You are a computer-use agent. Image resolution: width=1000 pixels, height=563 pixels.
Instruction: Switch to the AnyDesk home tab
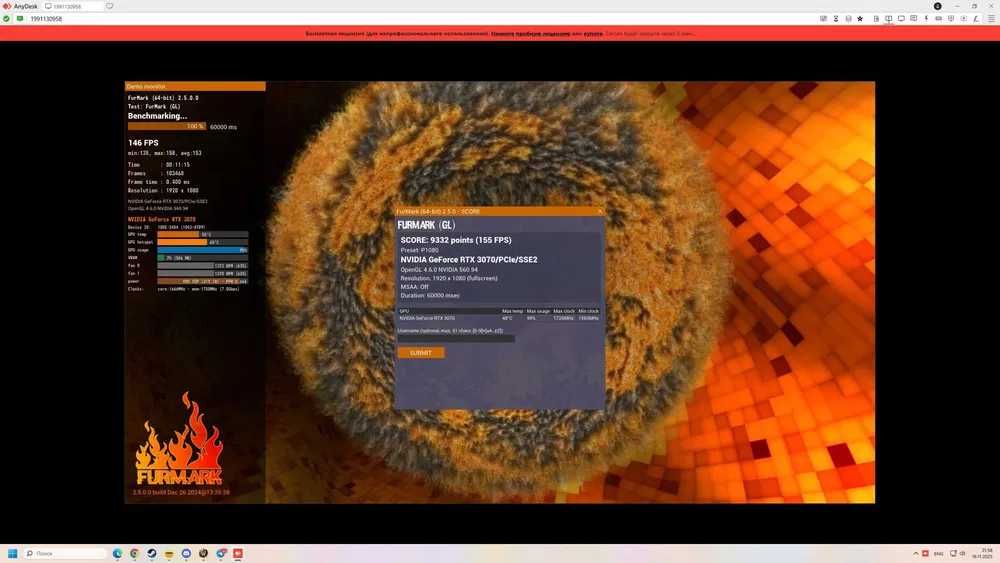(x=20, y=6)
